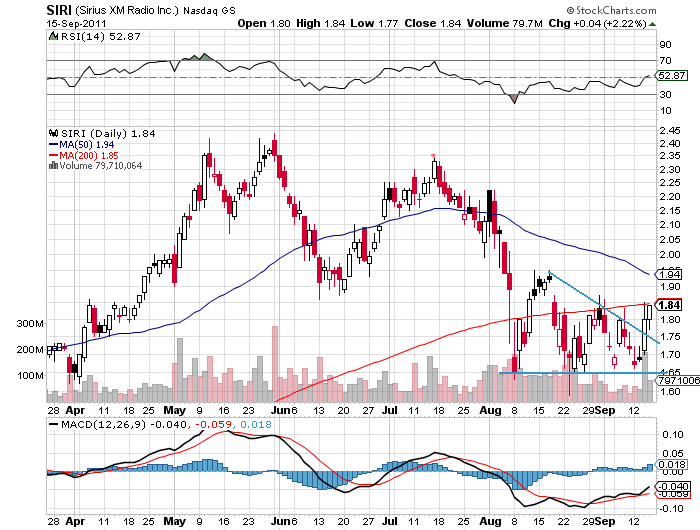Image resolution: width=700 pixels, height=530 pixels.
Task: Click the volume bars icon beside Volume 79,710,064
Action: point(54,165)
